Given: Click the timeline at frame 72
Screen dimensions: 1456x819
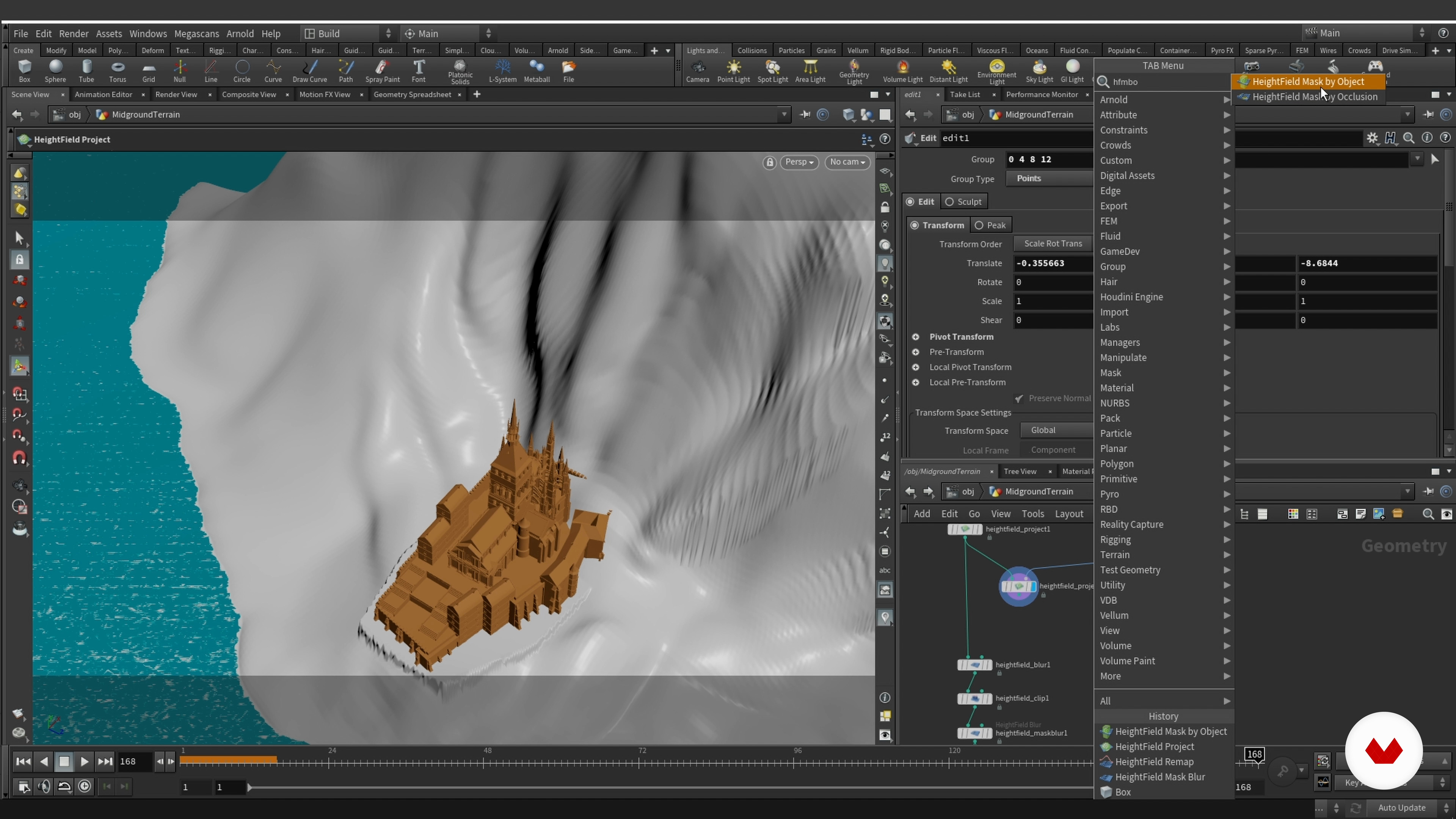Looking at the screenshot, I should click(639, 762).
